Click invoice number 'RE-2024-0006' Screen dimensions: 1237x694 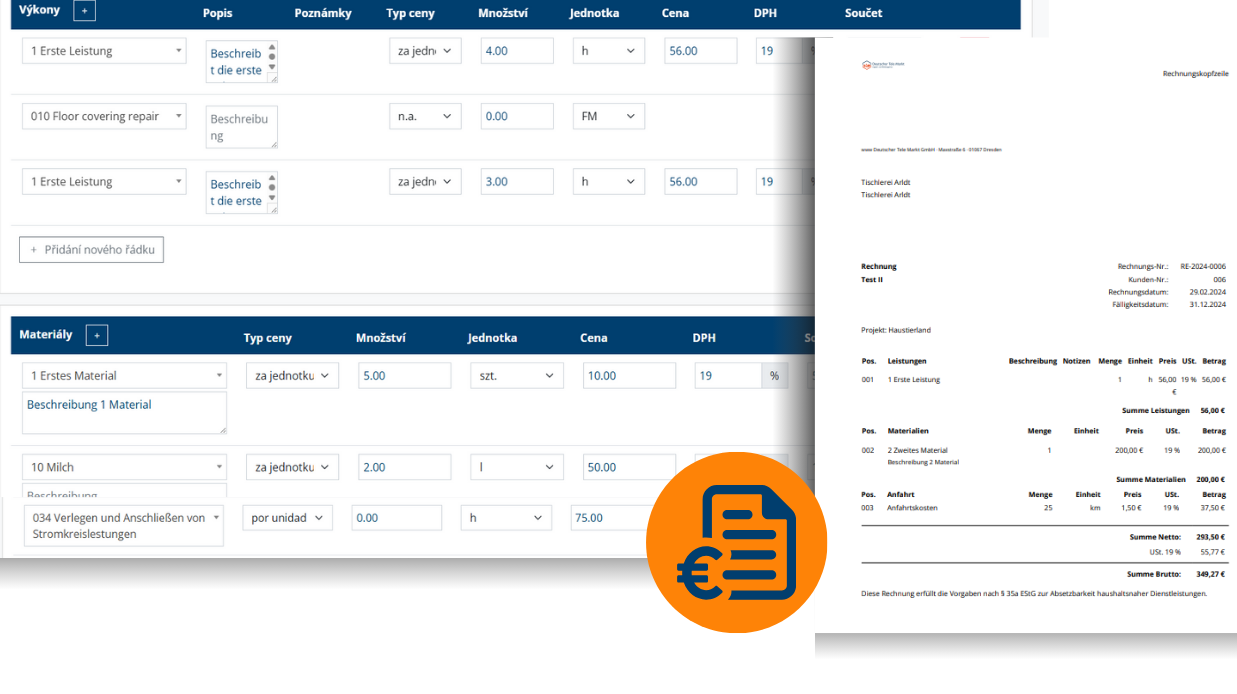[1203, 267]
